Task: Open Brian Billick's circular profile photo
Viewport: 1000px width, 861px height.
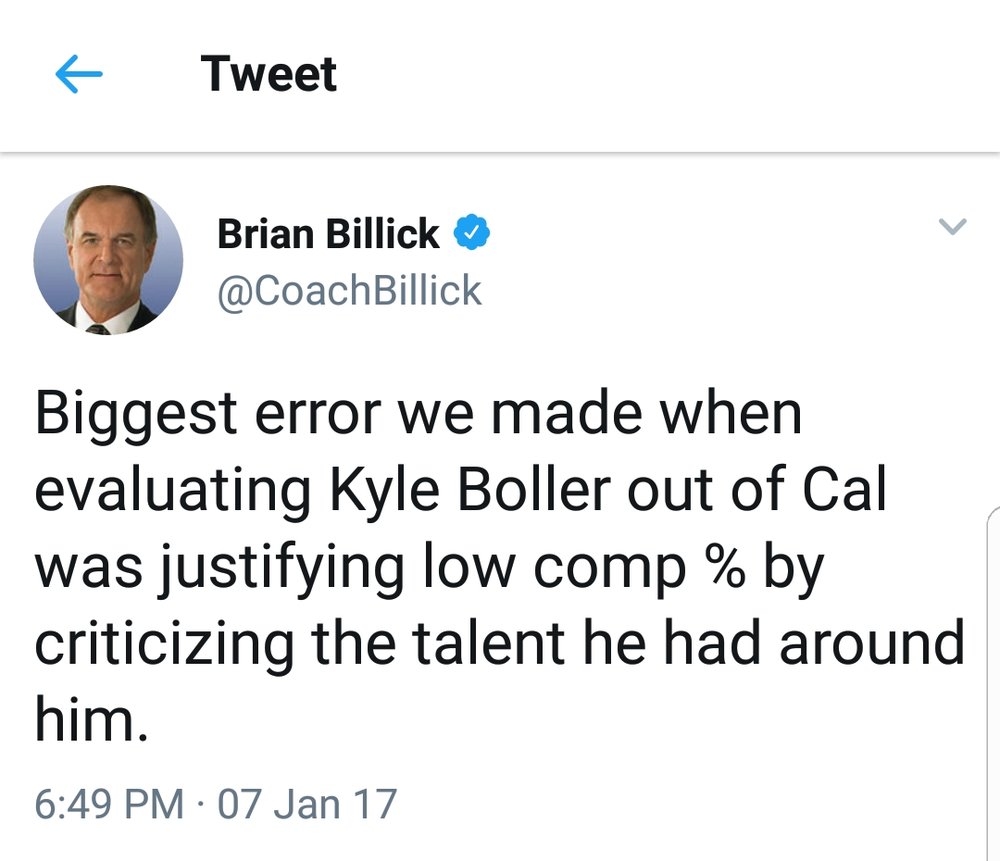Action: point(108,260)
